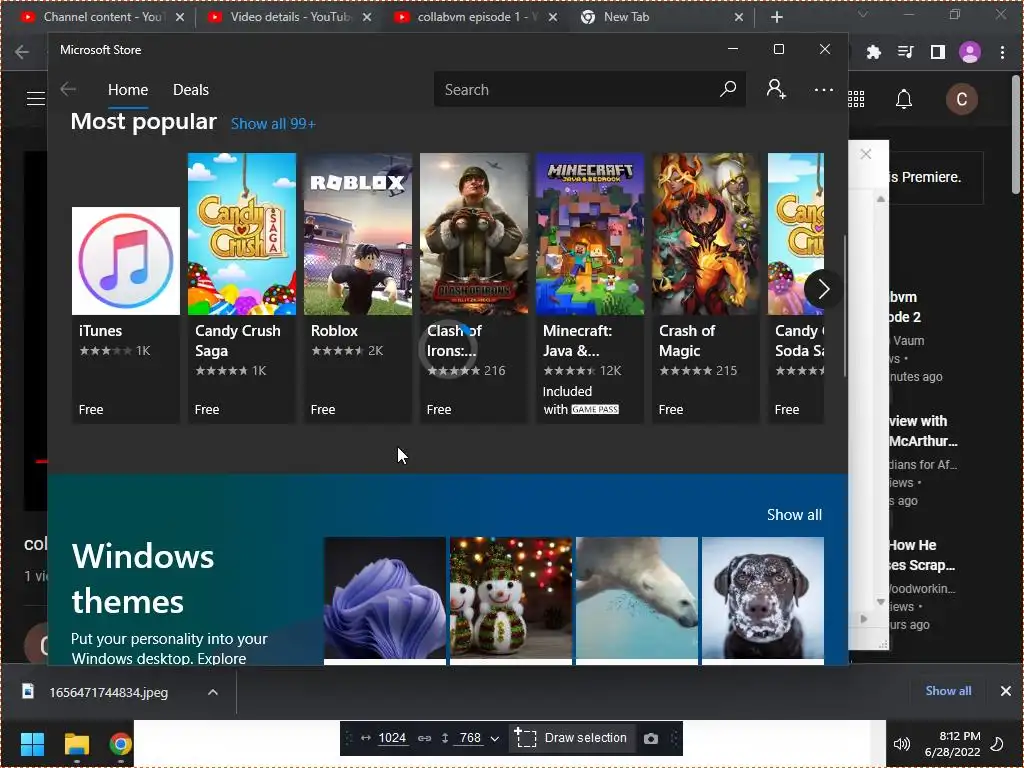Viewport: 1024px width, 768px height.
Task: Close the Channel content browser tab
Action: tap(180, 17)
